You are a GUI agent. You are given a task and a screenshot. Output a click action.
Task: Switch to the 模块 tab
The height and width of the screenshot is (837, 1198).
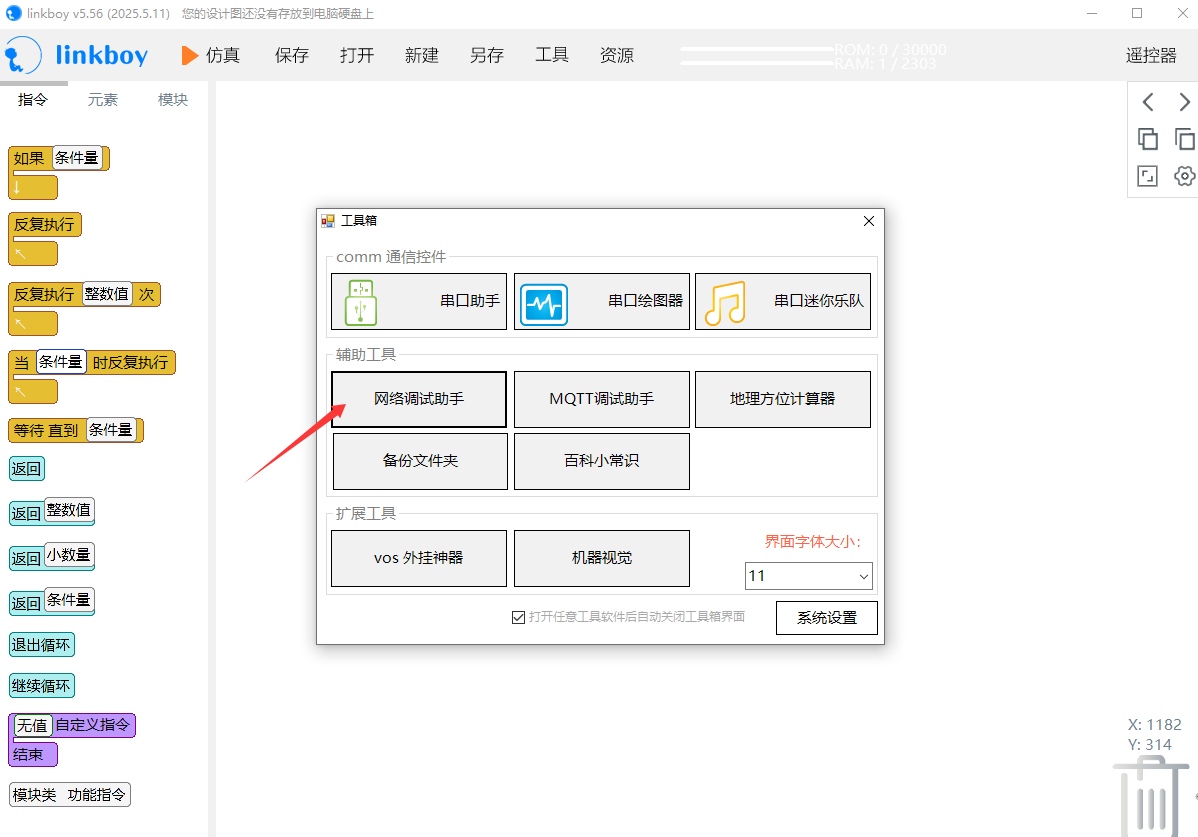(x=173, y=99)
